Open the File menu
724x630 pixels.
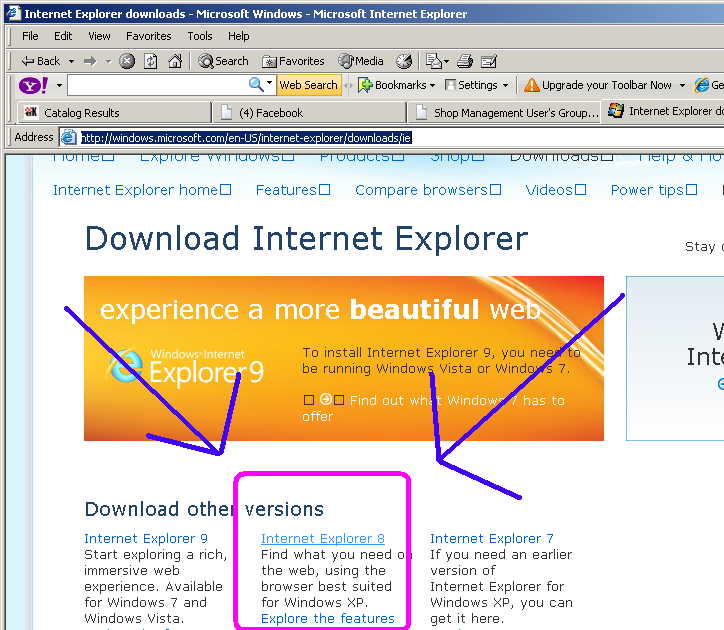(x=30, y=36)
